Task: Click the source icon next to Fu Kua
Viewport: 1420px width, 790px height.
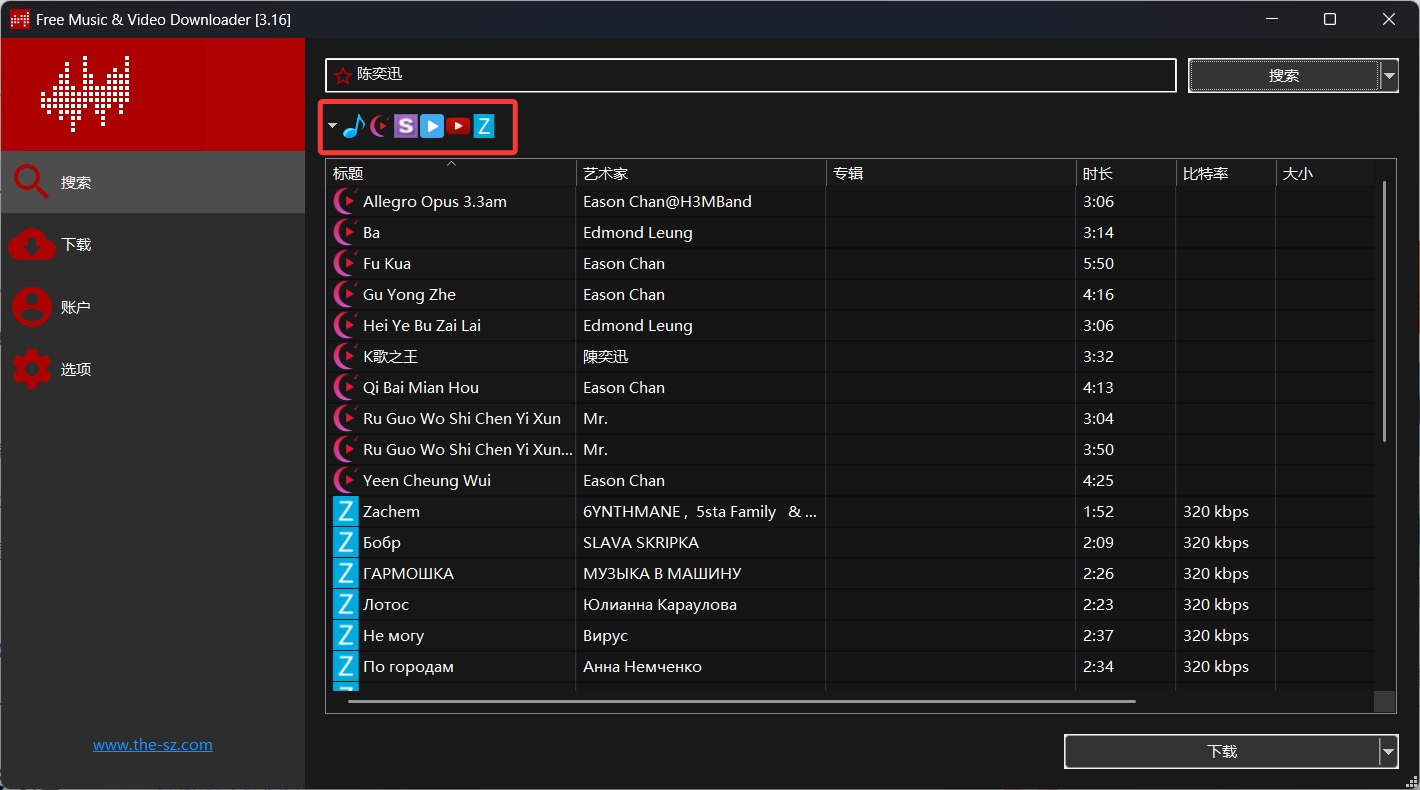Action: (345, 264)
